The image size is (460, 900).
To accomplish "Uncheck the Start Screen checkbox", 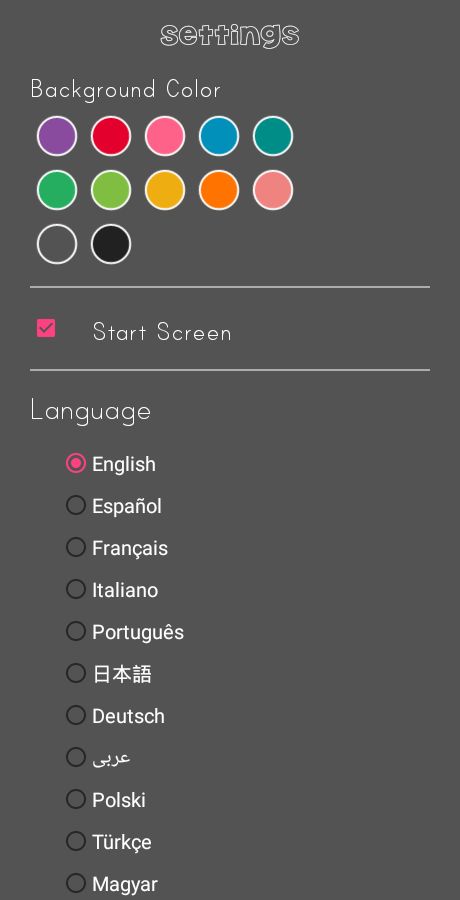I will coord(46,328).
